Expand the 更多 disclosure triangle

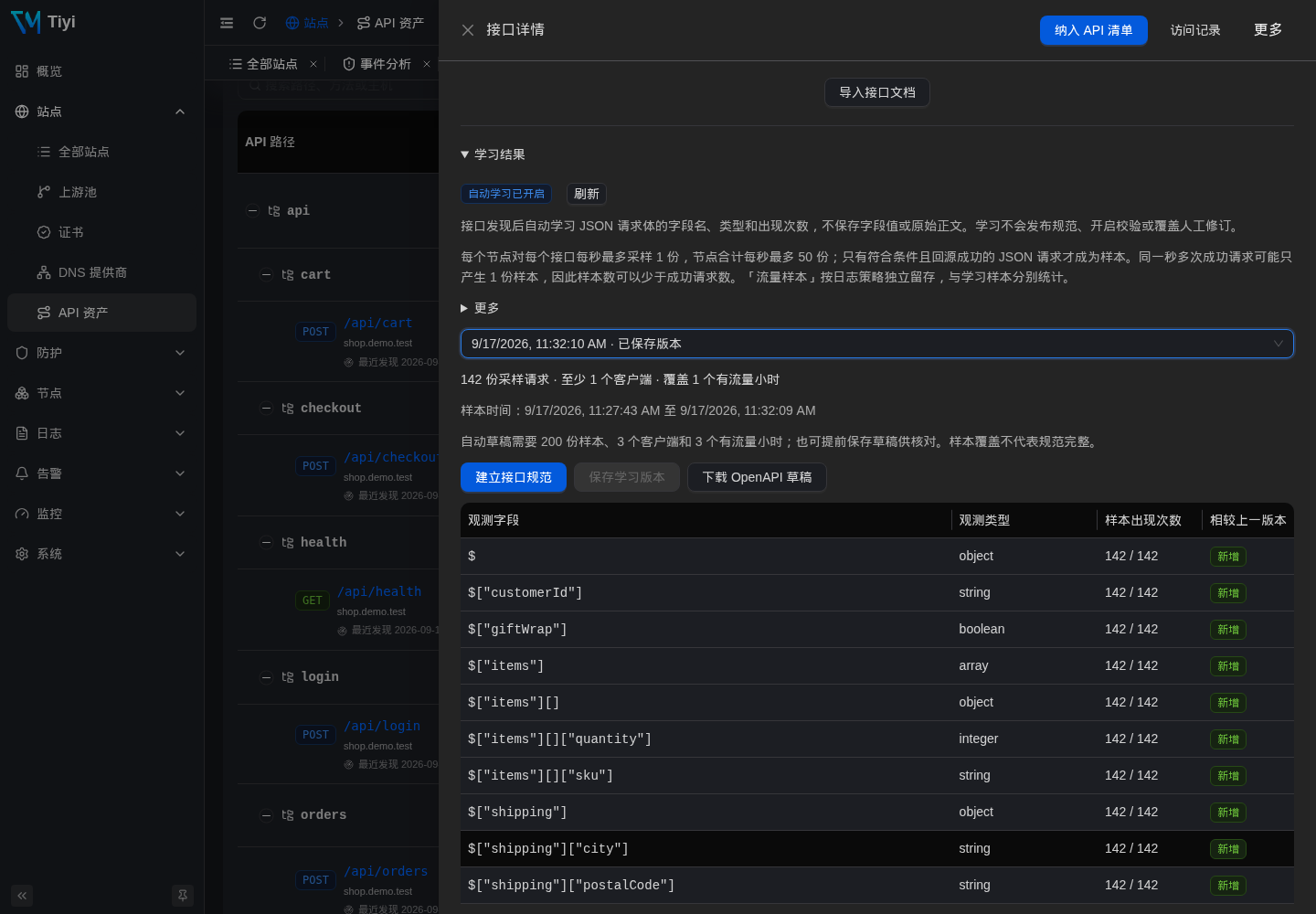480,308
